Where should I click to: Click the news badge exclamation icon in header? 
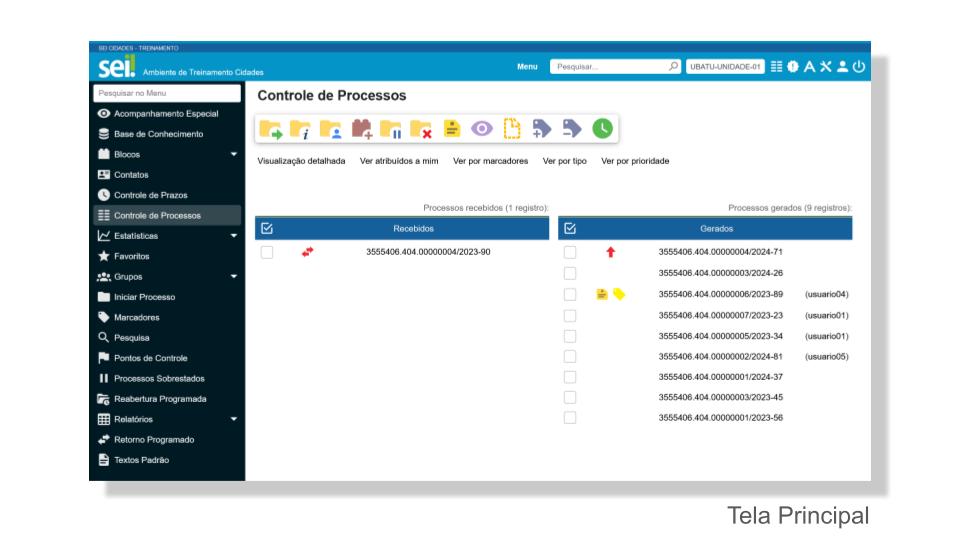pos(793,67)
